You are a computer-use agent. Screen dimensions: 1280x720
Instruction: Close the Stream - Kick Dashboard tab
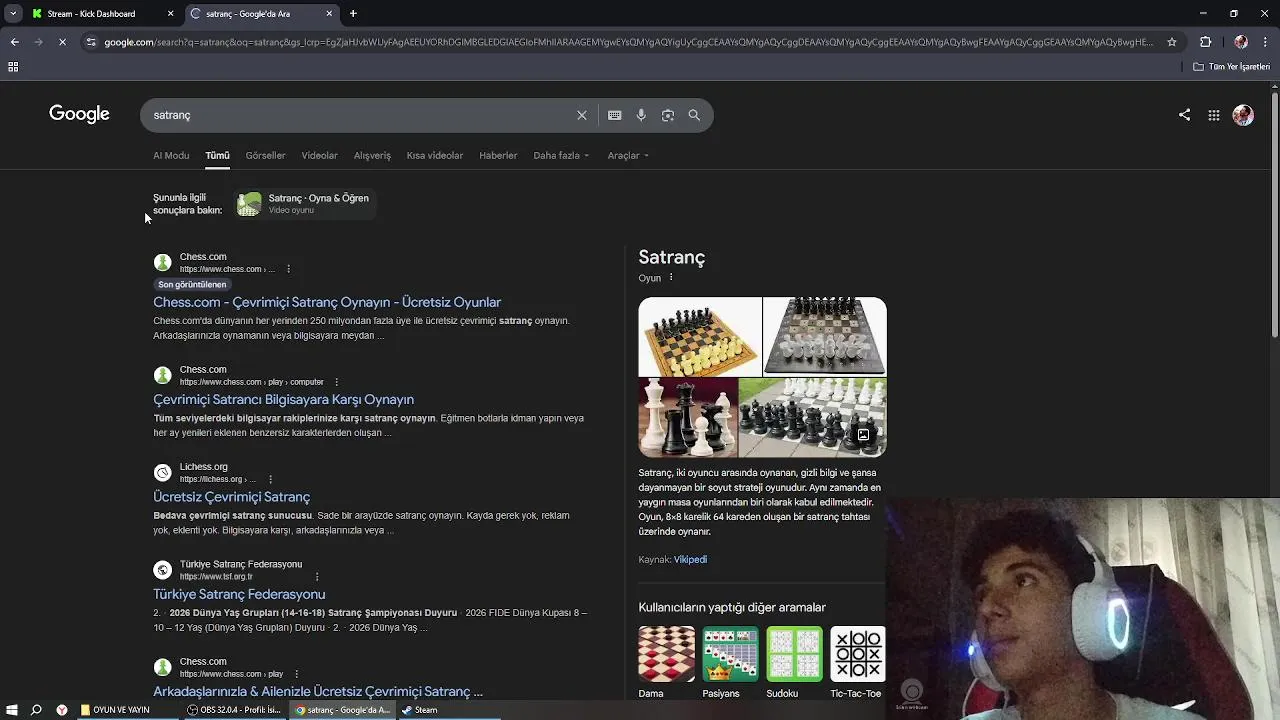(170, 14)
